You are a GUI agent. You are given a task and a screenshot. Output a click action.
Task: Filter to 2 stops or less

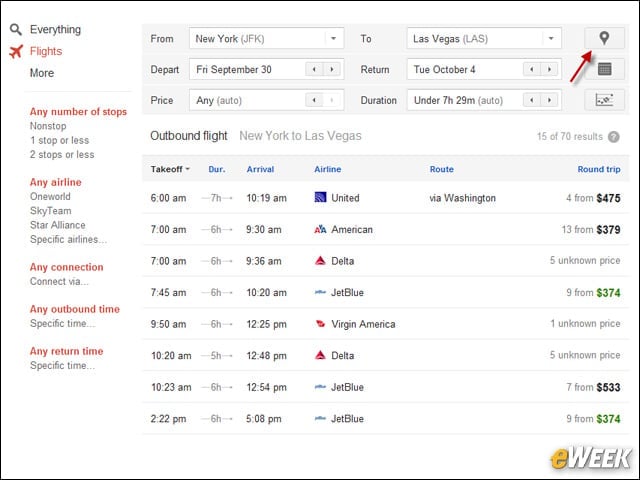(x=62, y=155)
